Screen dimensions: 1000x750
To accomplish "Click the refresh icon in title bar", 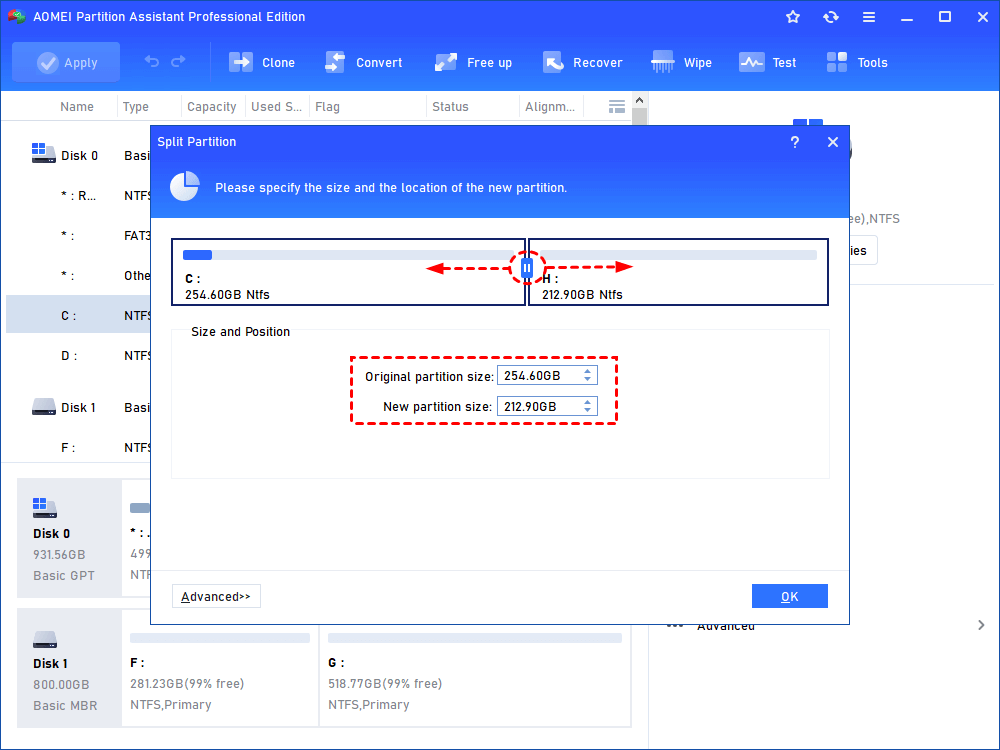I will coord(830,17).
